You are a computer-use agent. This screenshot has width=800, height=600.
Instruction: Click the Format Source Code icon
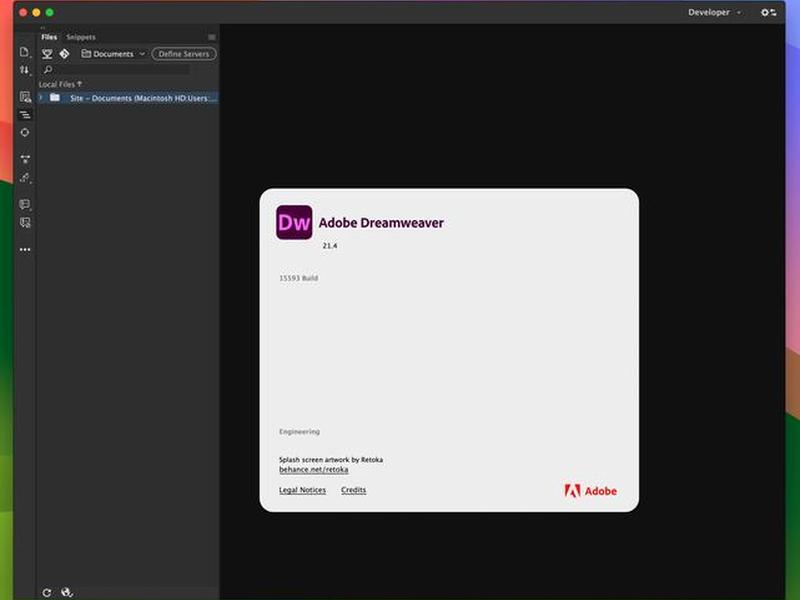coord(25,177)
